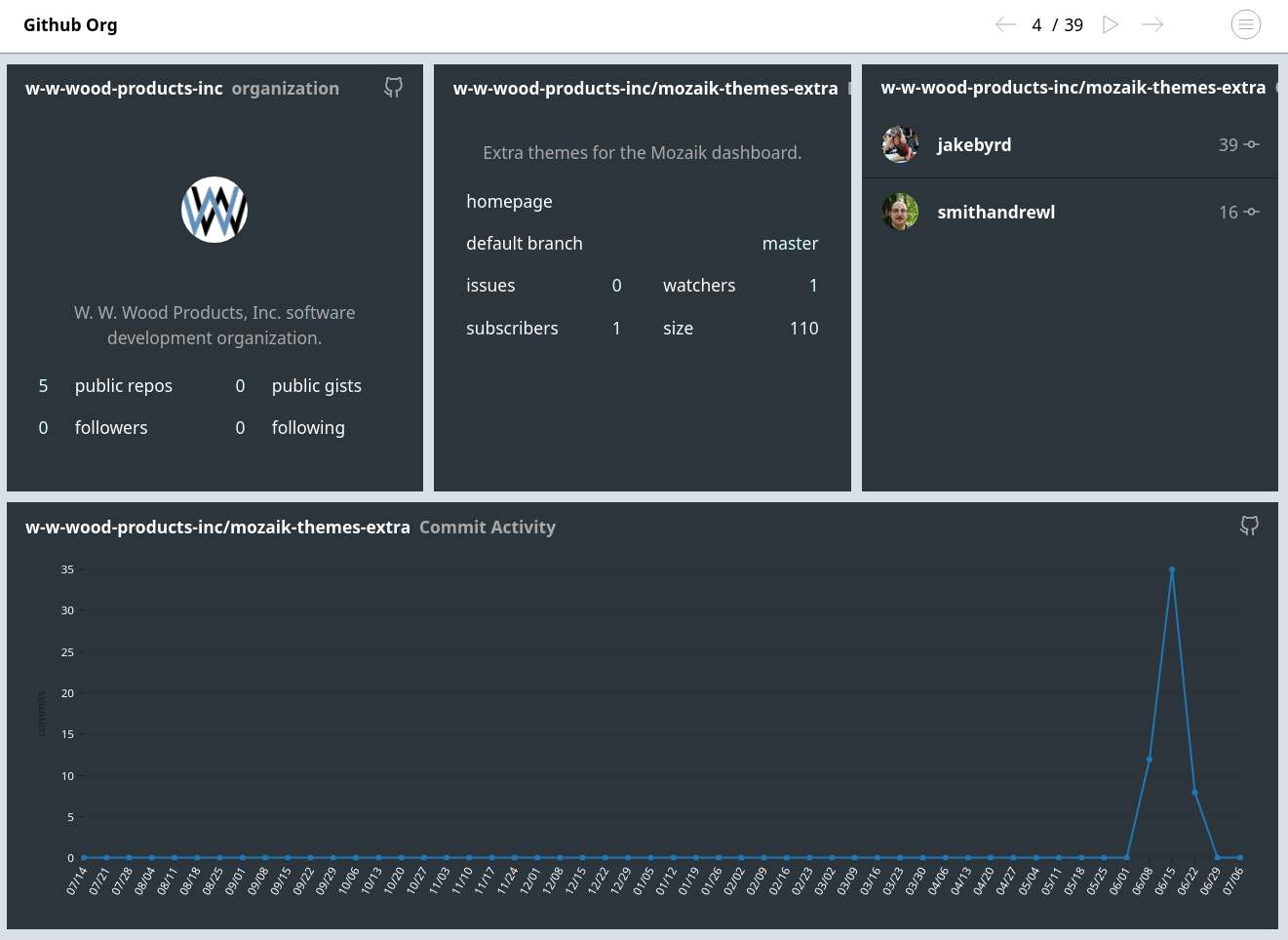Screen dimensions: 1288x940
Task: Start dashboard rotation with the play icon
Action: coord(1111,24)
